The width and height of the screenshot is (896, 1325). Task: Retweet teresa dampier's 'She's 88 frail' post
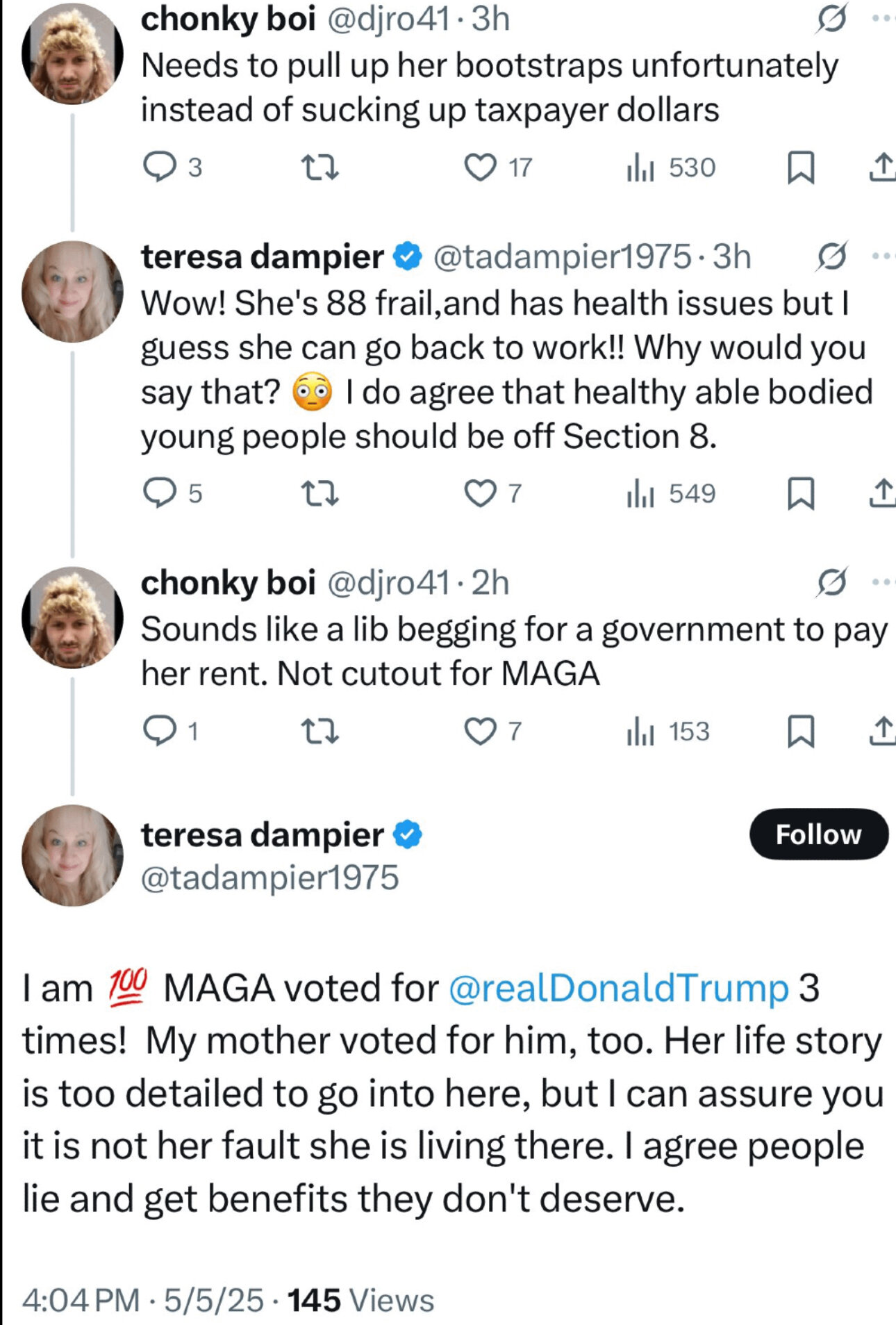coord(320,494)
